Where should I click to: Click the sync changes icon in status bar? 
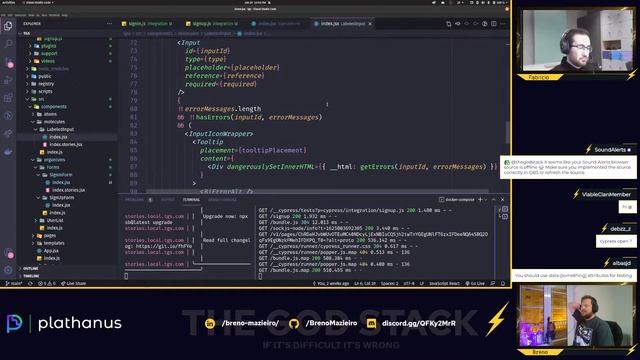tap(30, 283)
